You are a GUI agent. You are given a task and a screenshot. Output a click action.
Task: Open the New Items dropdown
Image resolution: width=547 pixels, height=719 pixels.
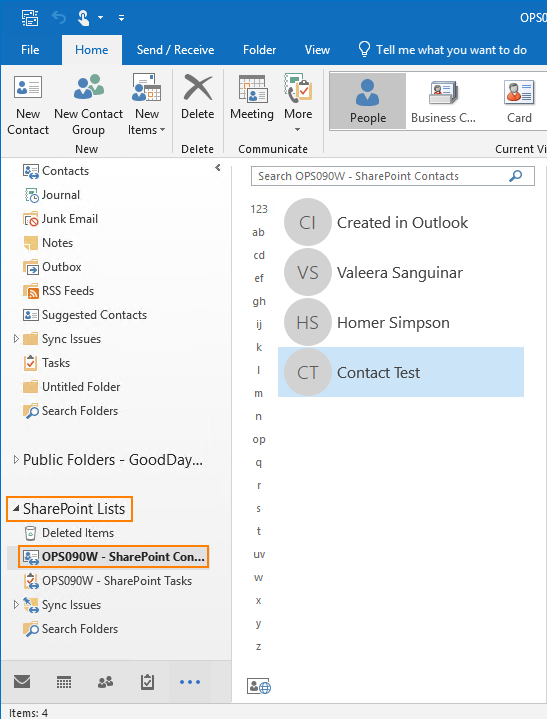pyautogui.click(x=147, y=105)
